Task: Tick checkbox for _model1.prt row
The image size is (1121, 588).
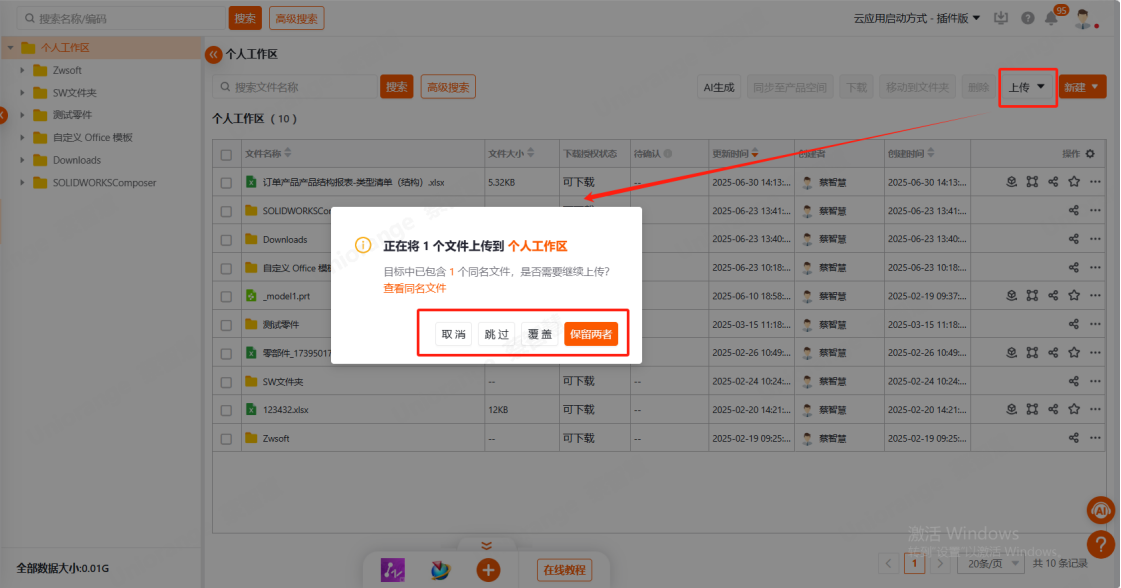Action: pyautogui.click(x=226, y=297)
